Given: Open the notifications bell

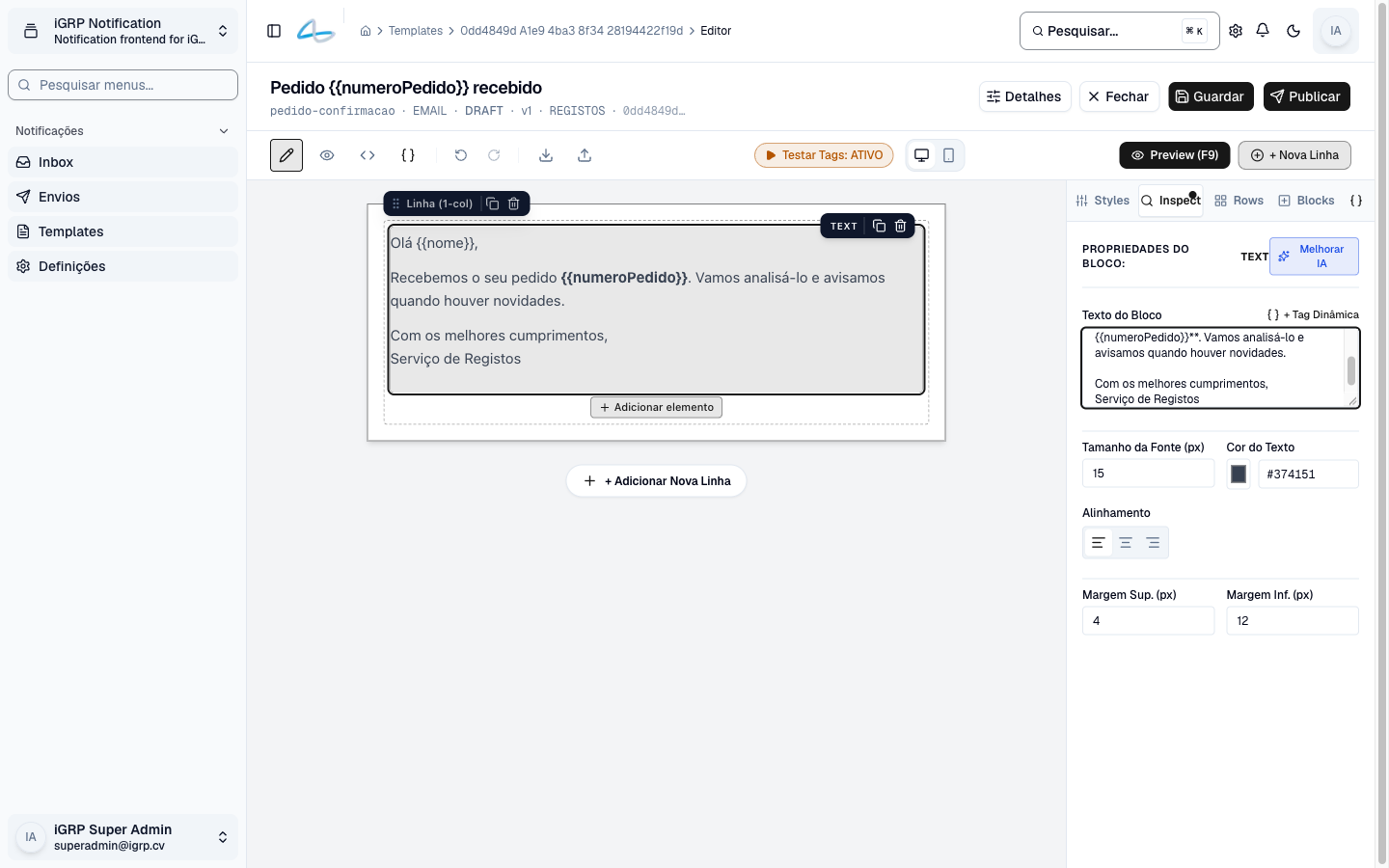Looking at the screenshot, I should (1263, 31).
